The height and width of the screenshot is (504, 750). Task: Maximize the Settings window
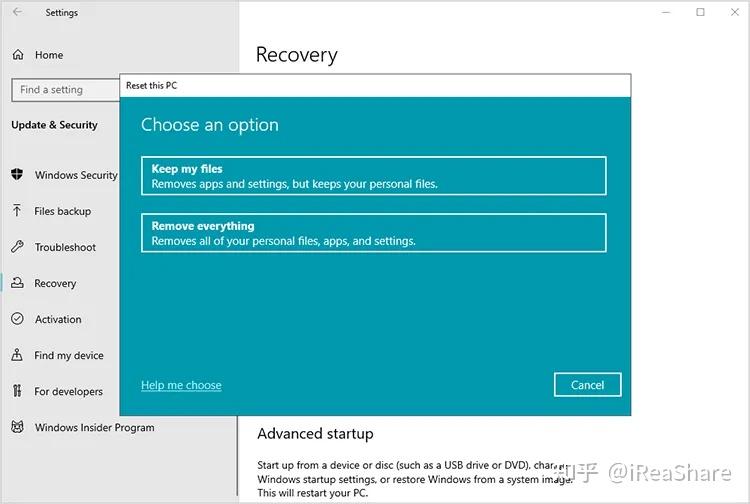click(x=700, y=12)
